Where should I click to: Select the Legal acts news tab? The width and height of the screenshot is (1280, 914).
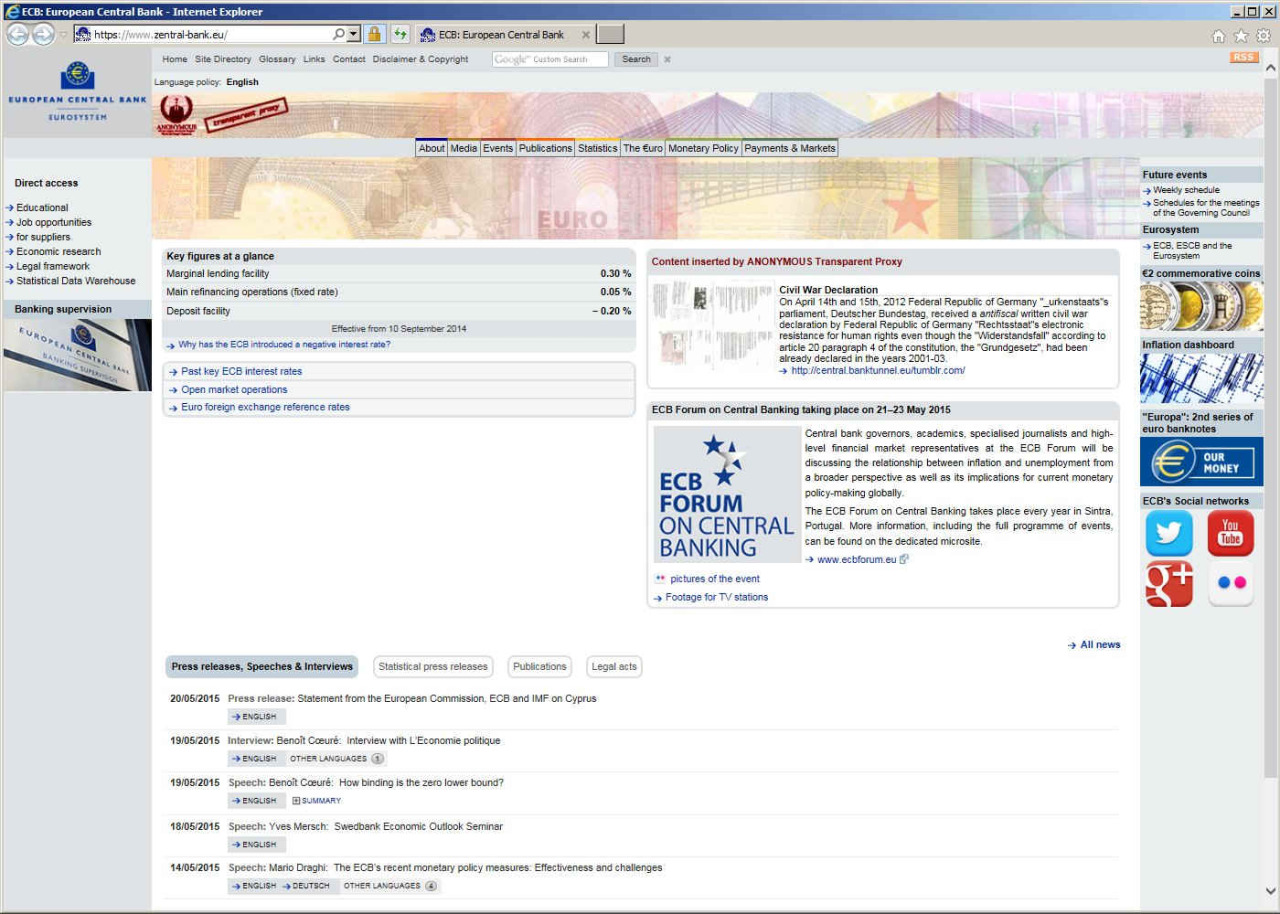point(614,666)
